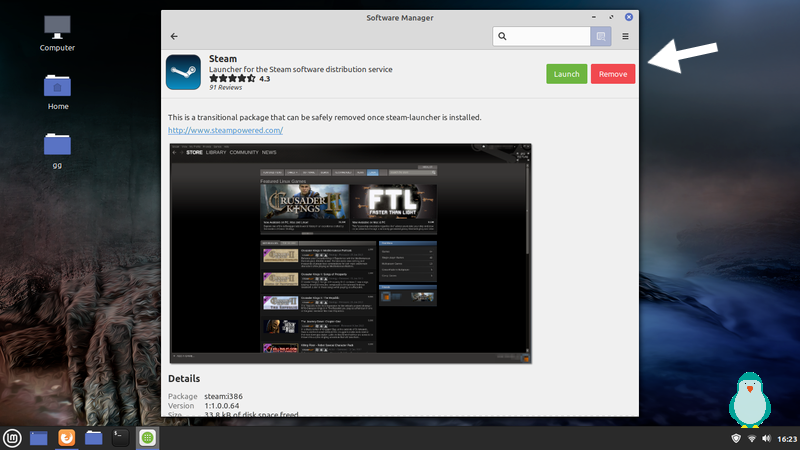
Task: Go back using the arrow button
Action: click(x=174, y=36)
